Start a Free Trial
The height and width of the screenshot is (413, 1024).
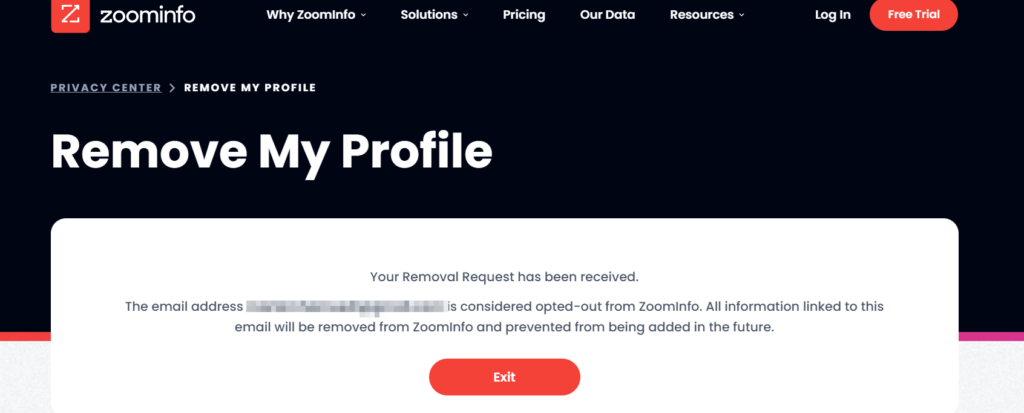pyautogui.click(x=914, y=14)
